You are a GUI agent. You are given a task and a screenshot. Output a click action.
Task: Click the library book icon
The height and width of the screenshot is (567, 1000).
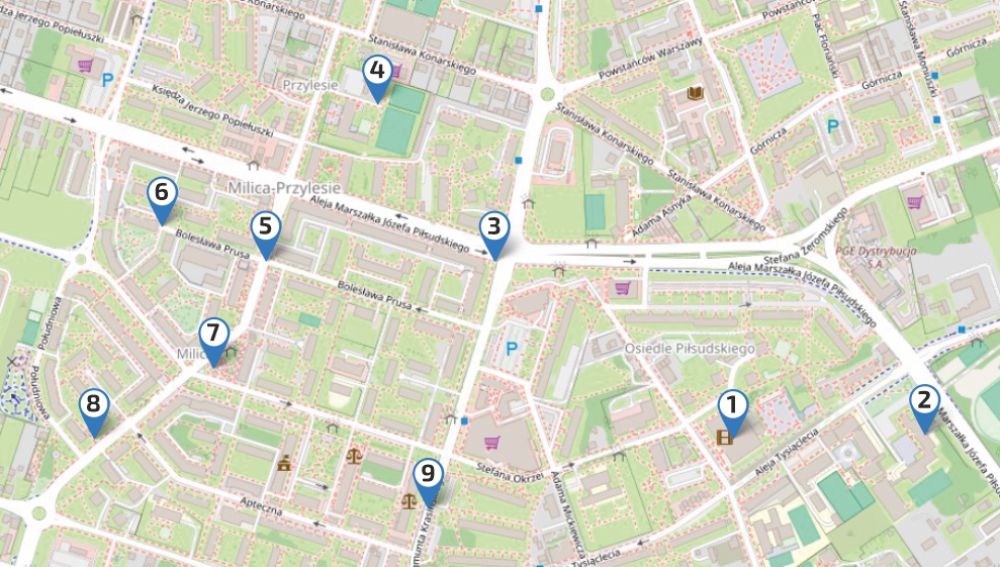point(695,94)
